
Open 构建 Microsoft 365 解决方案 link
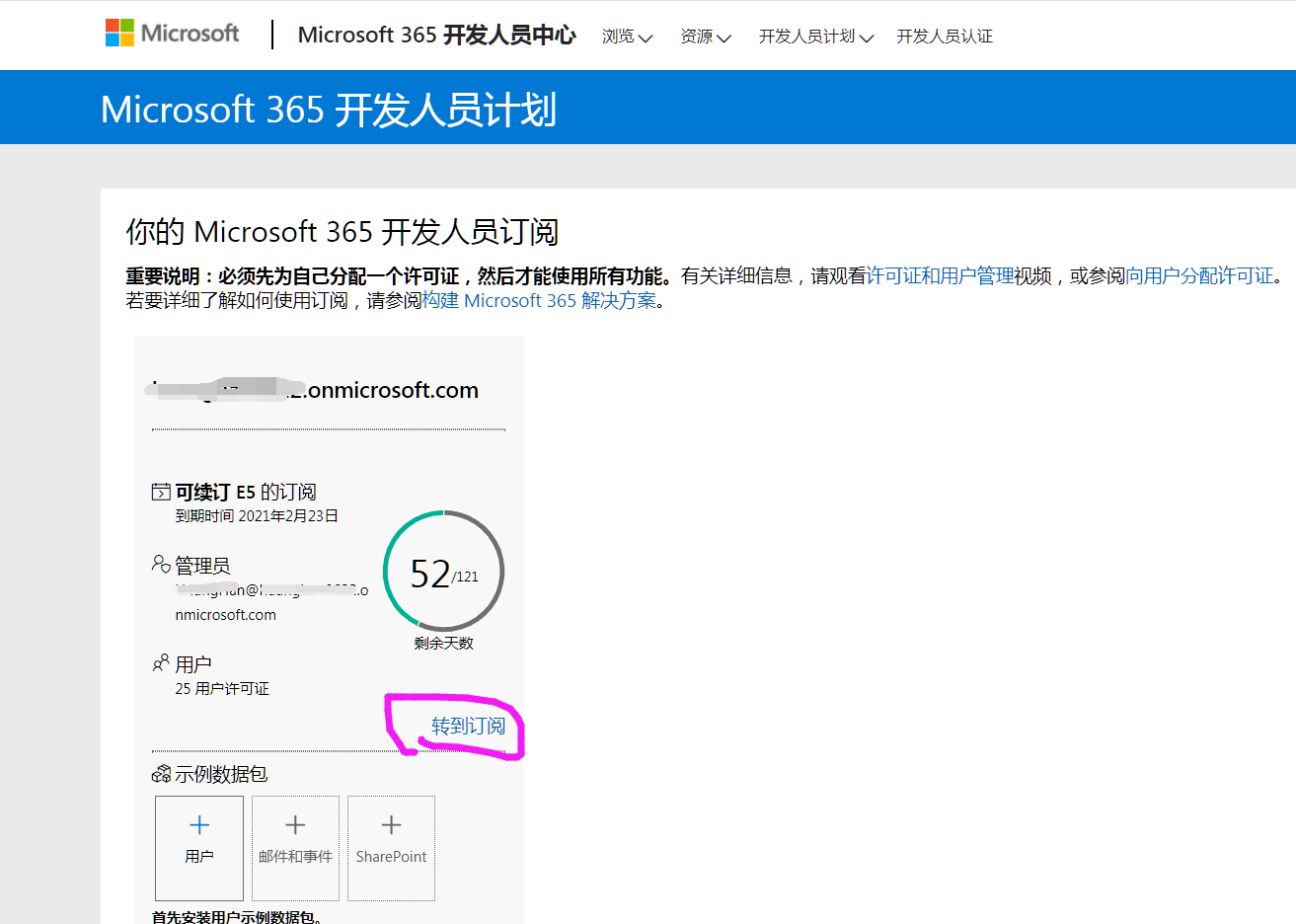(539, 301)
